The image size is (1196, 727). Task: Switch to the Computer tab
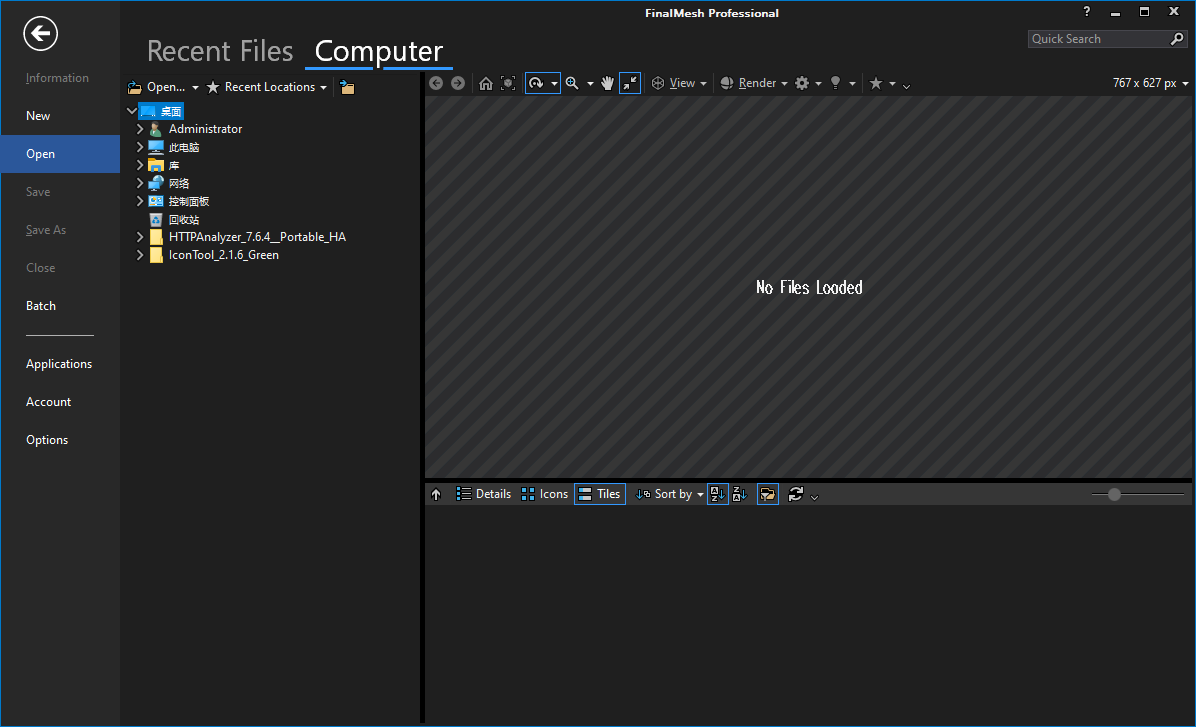coord(378,51)
